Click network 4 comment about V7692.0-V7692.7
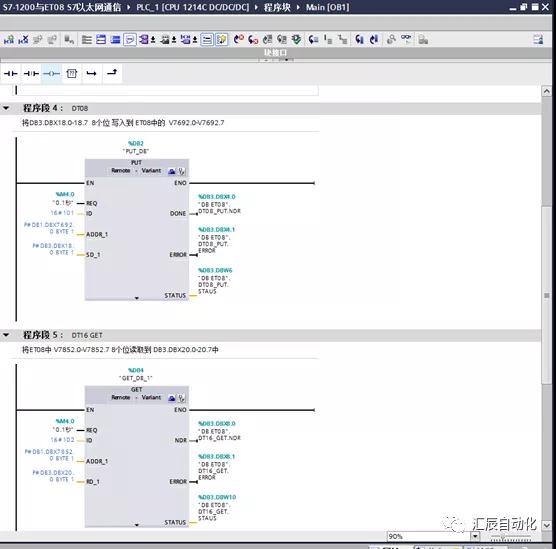 click(123, 123)
